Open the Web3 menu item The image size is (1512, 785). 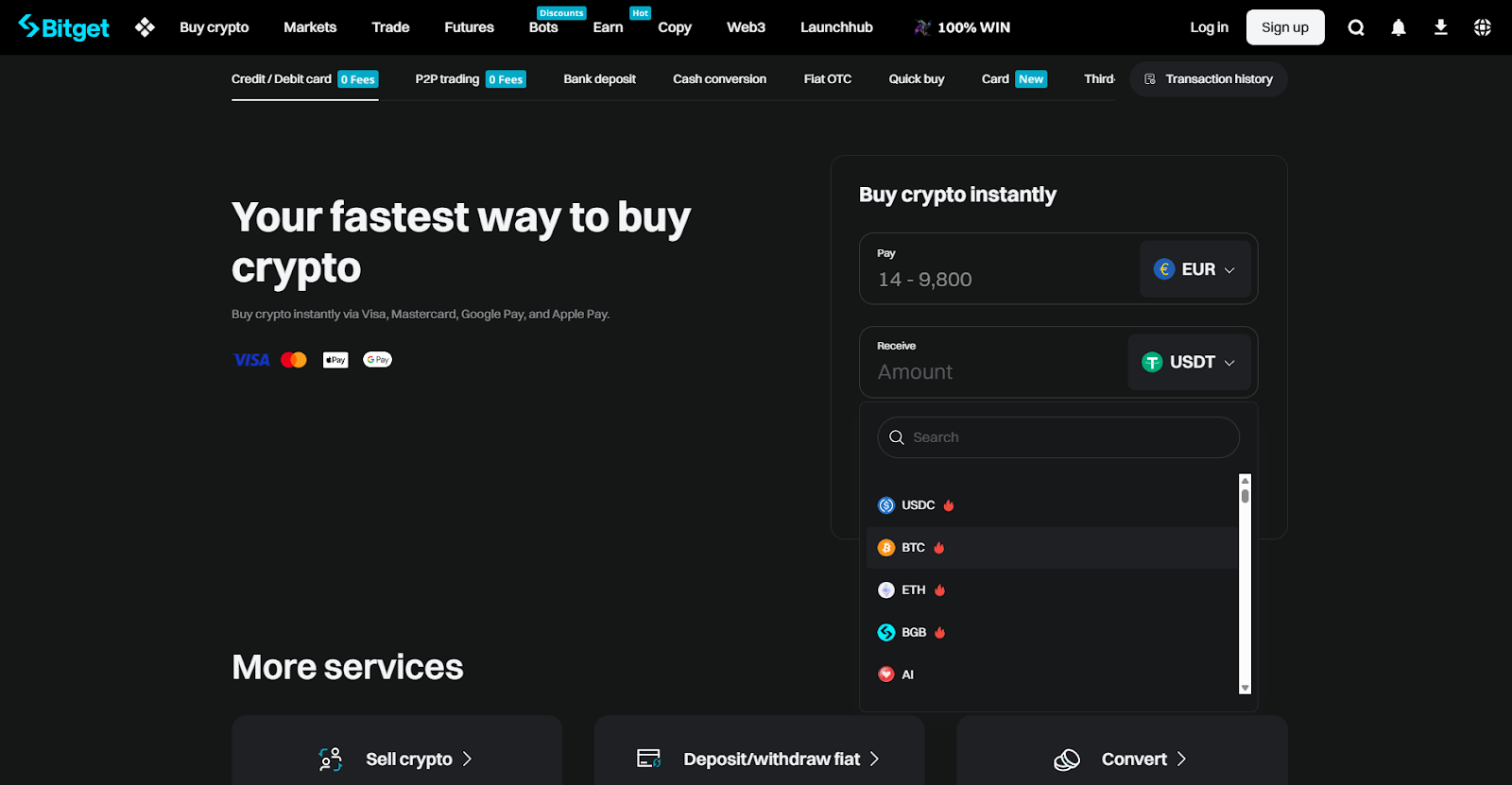pos(746,27)
